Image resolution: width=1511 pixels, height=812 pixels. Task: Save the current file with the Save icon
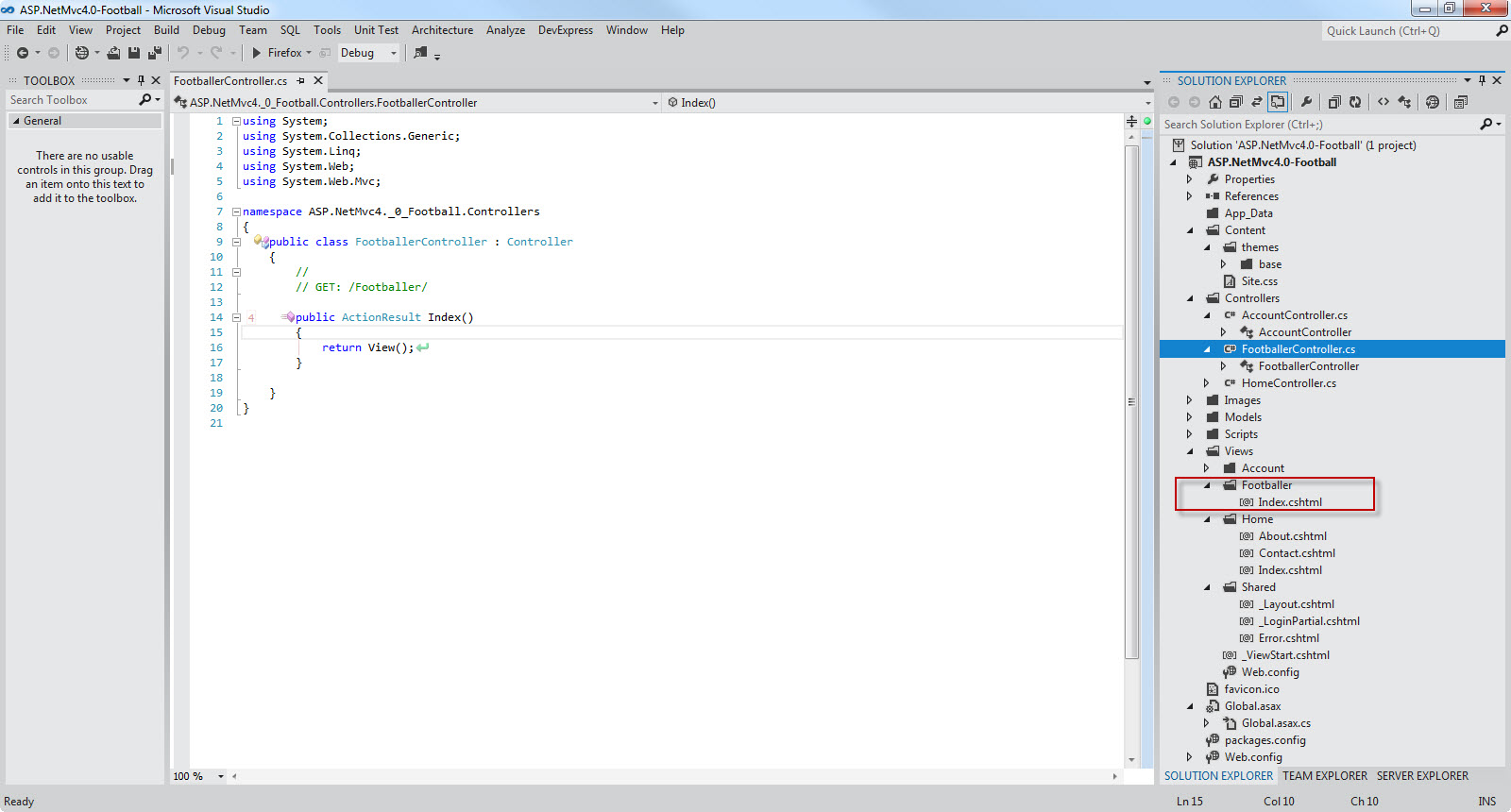point(134,53)
